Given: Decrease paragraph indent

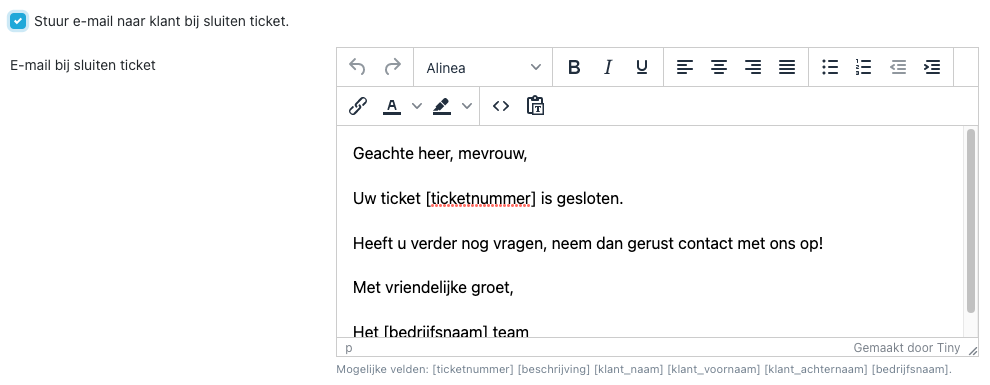Looking at the screenshot, I should tap(898, 67).
